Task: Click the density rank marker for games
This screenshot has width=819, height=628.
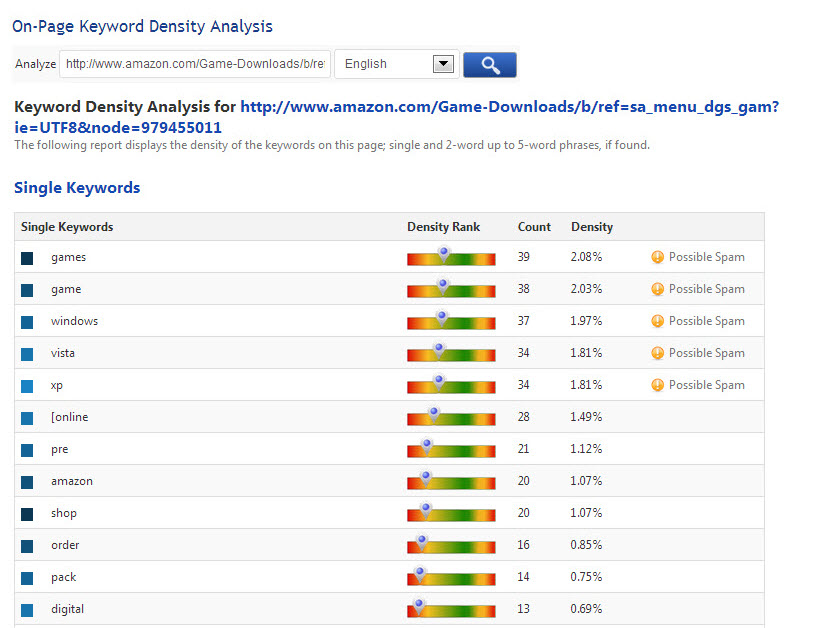Action: click(x=444, y=254)
